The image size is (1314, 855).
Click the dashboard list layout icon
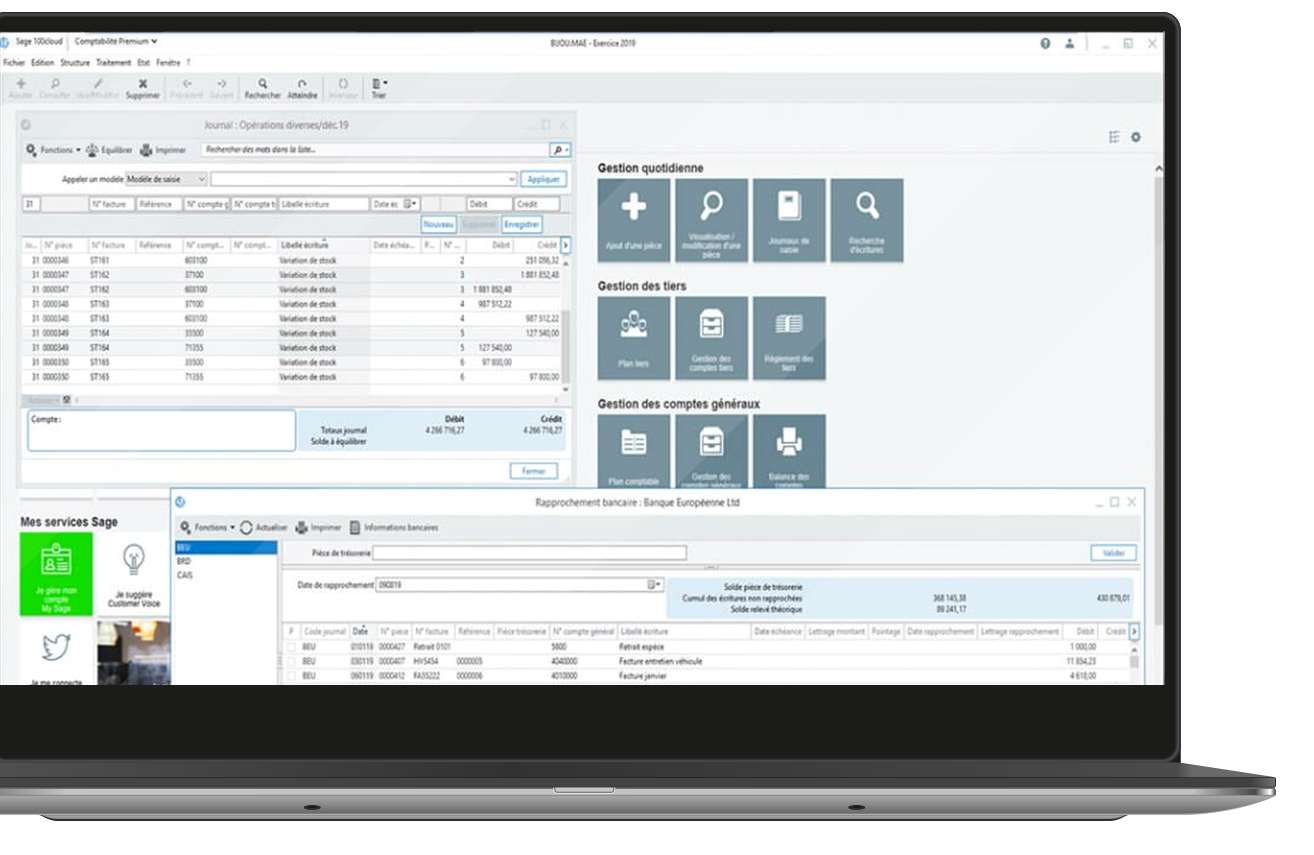coord(1114,137)
